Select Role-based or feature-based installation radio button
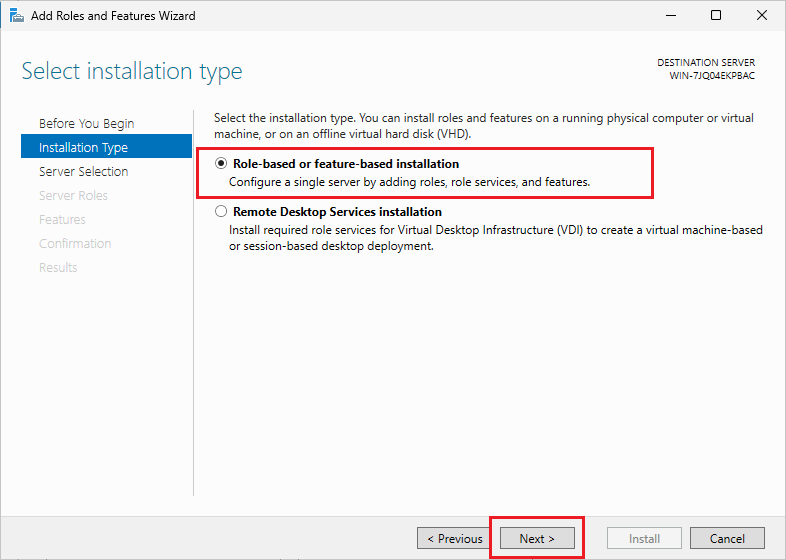 tap(221, 164)
